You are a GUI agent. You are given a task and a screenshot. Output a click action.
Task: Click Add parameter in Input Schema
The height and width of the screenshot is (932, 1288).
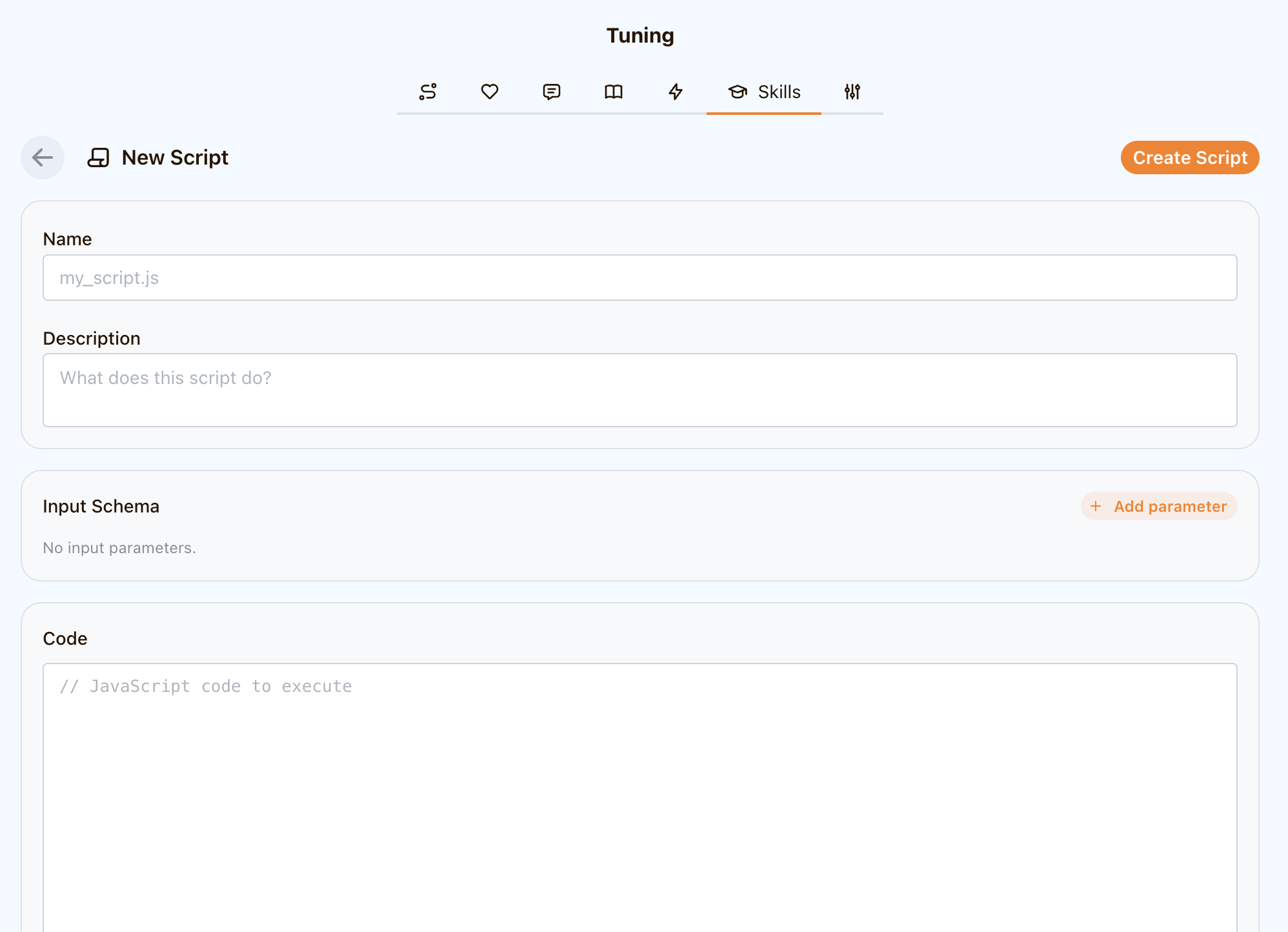click(1158, 506)
